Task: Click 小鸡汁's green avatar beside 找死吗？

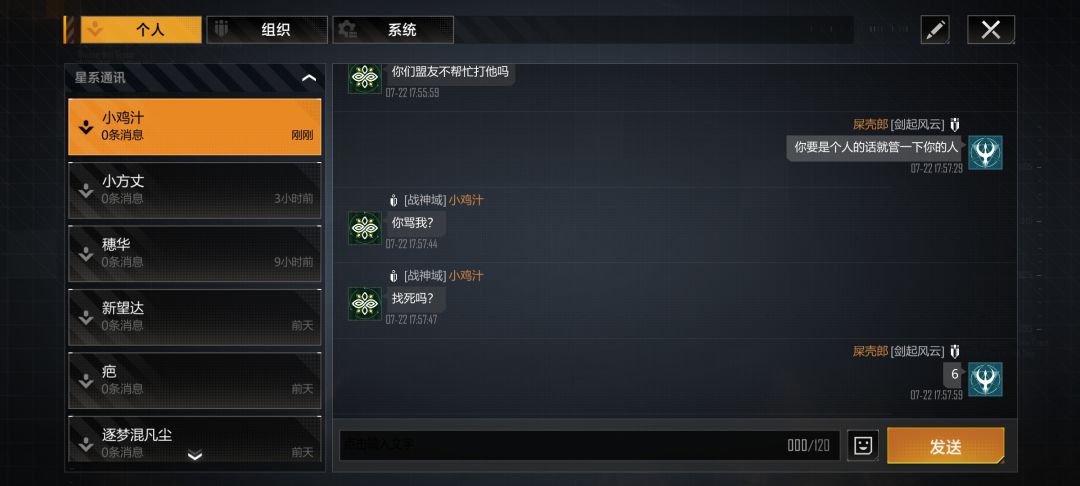Action: coord(364,304)
